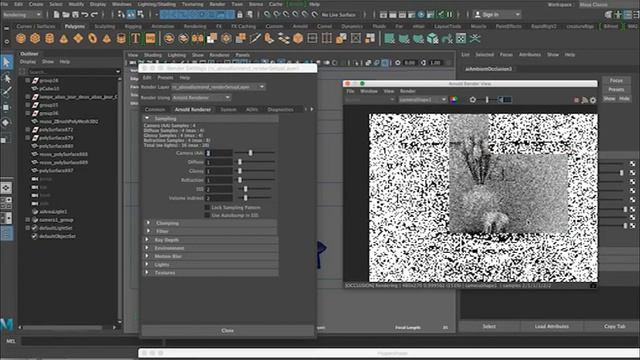Switch to the Common tab
The width and height of the screenshot is (640, 360).
[x=155, y=109]
